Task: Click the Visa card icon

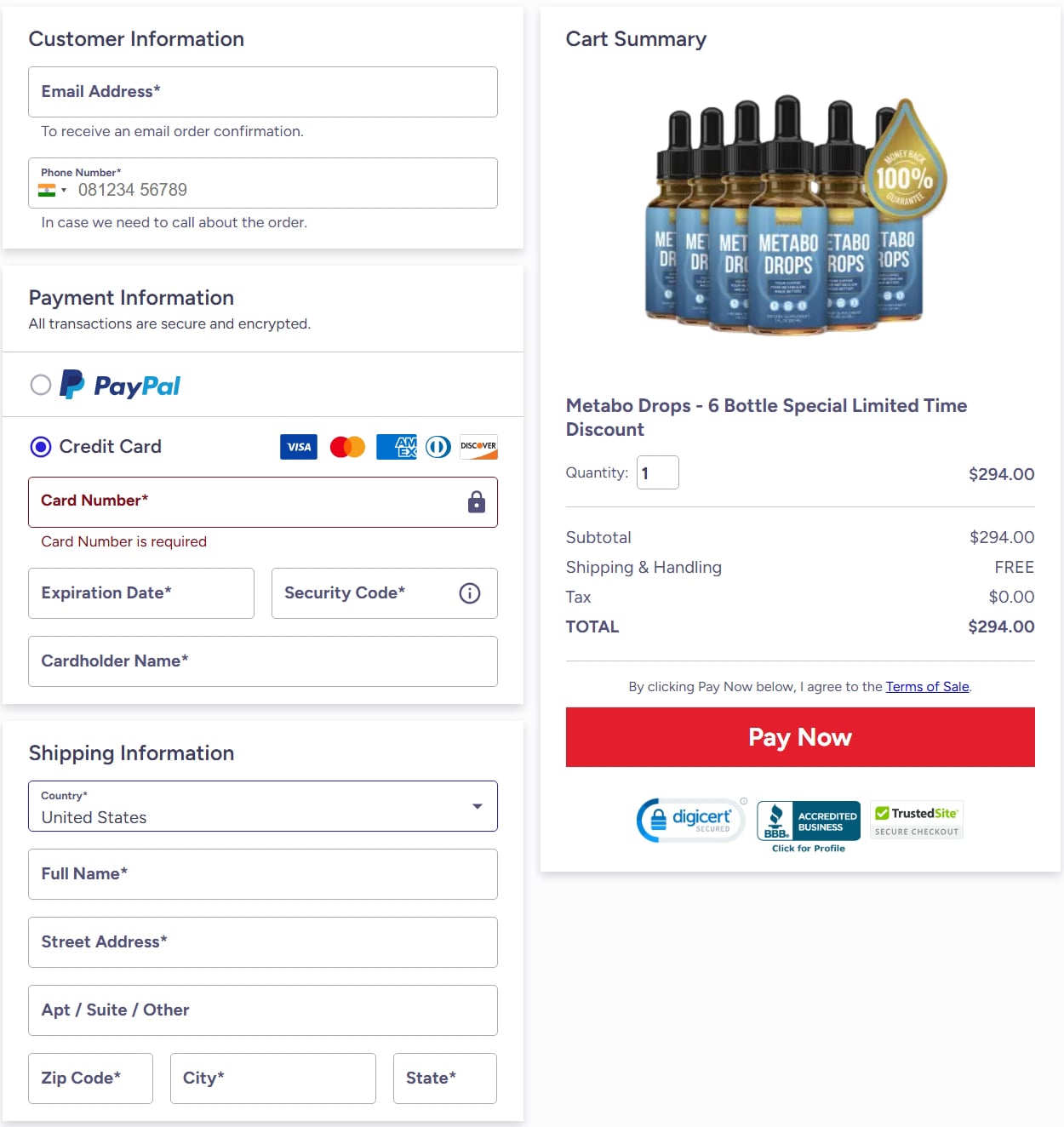Action: (x=299, y=447)
